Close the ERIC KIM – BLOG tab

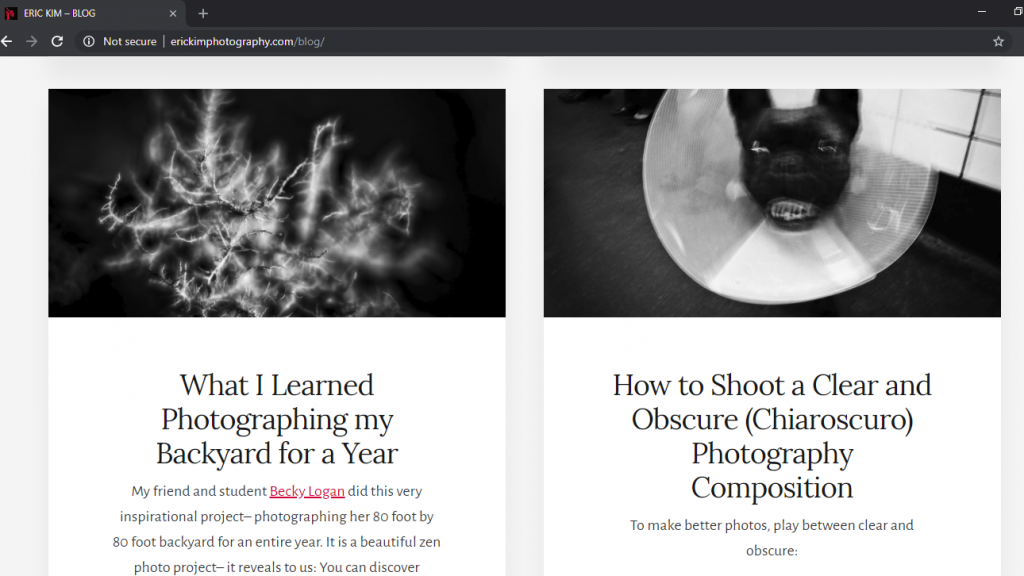point(173,13)
